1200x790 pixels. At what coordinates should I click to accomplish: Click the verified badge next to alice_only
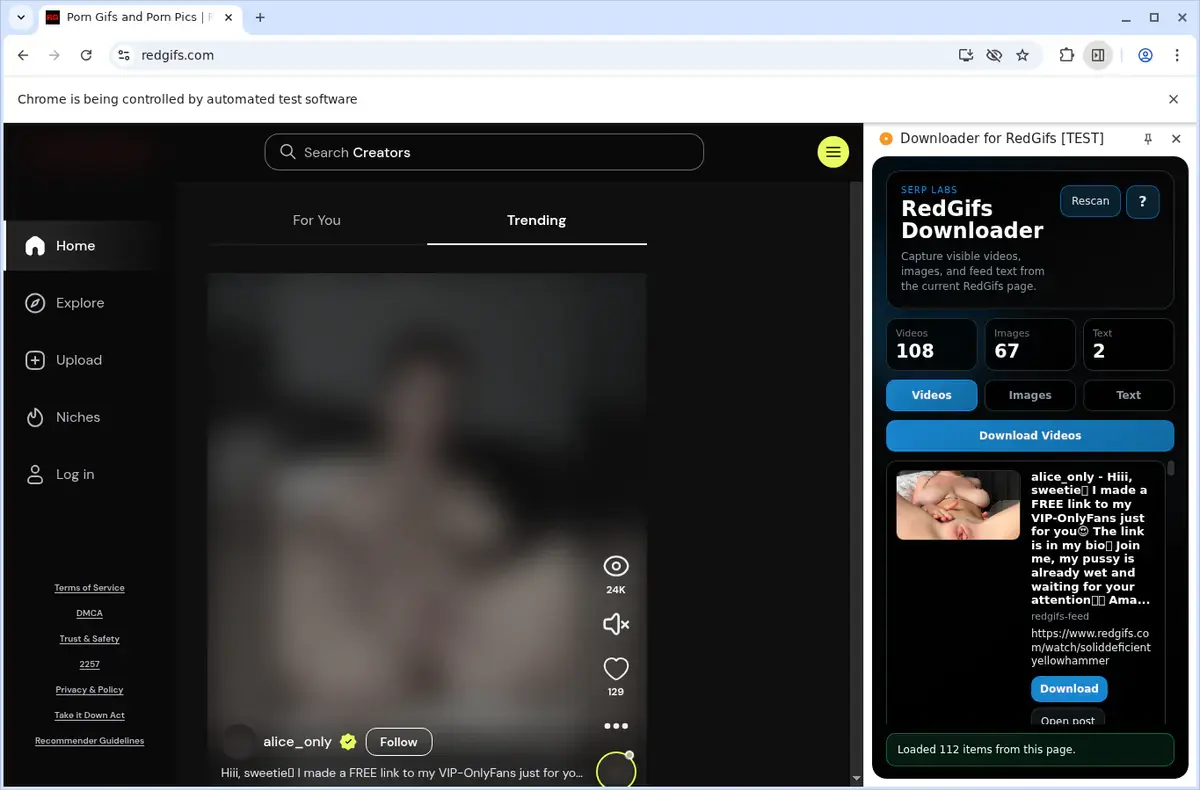[348, 741]
